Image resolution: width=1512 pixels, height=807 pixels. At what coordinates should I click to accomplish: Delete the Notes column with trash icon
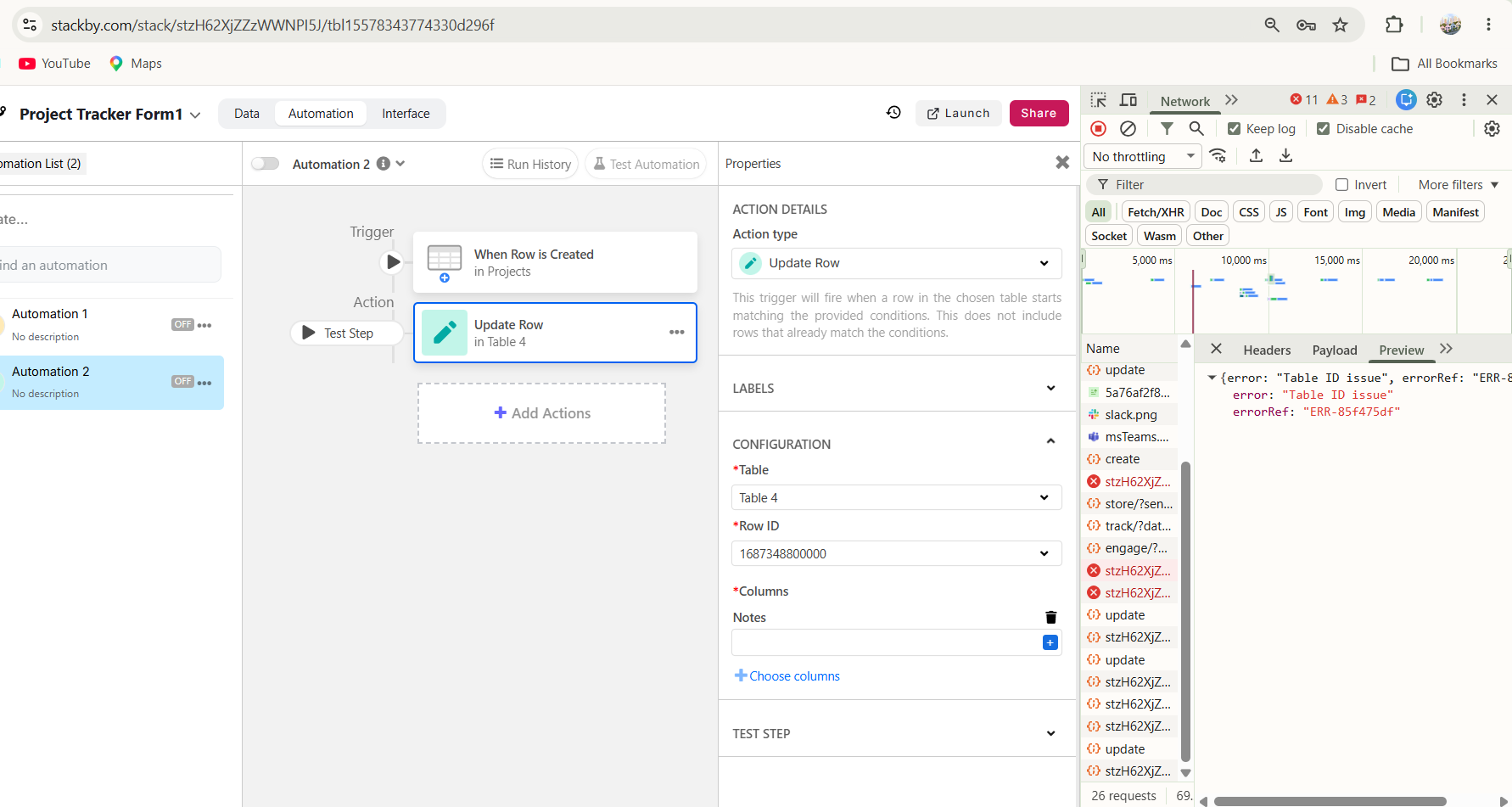coord(1050,617)
